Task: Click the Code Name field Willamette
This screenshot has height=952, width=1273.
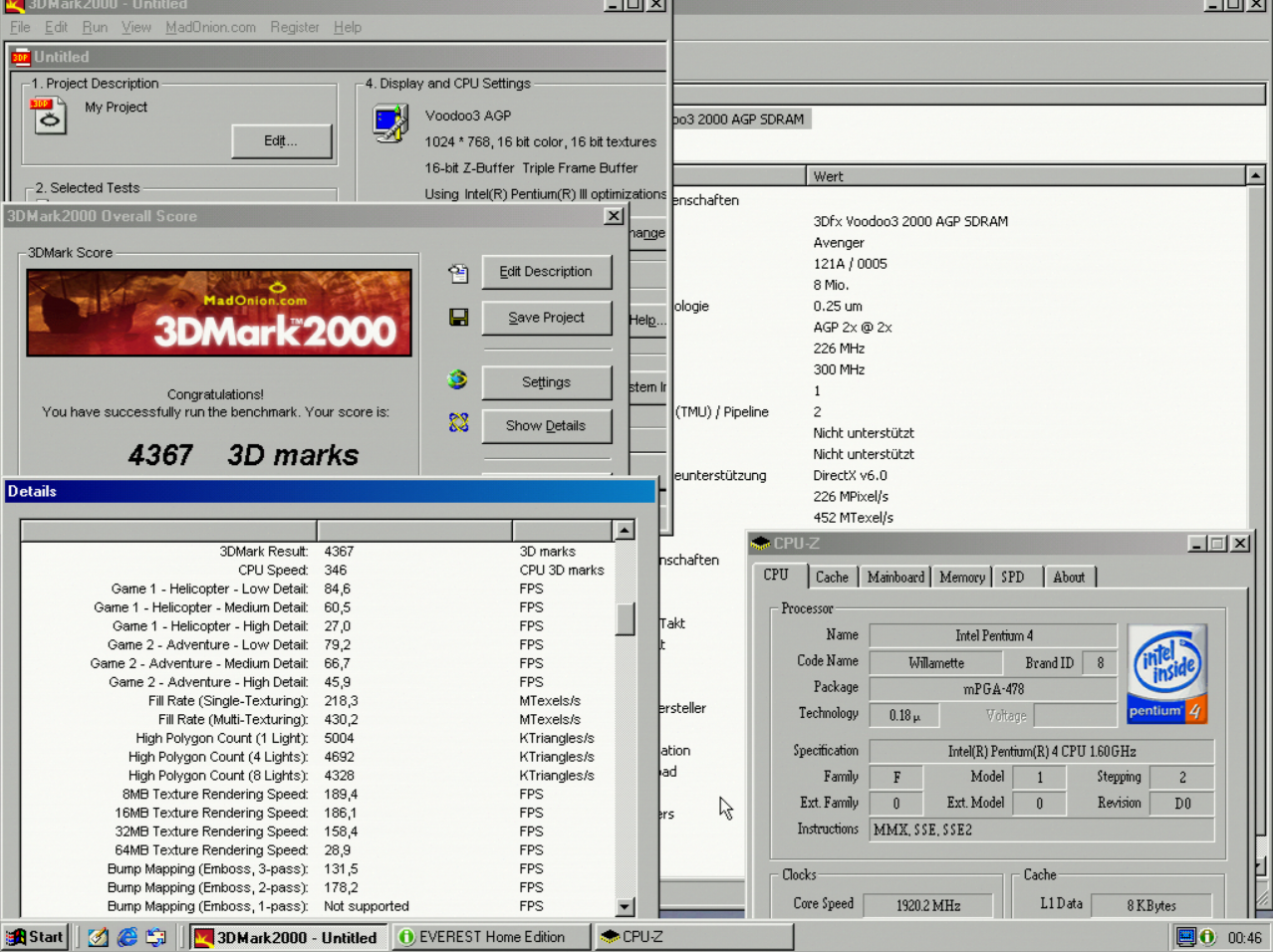Action: pos(936,662)
